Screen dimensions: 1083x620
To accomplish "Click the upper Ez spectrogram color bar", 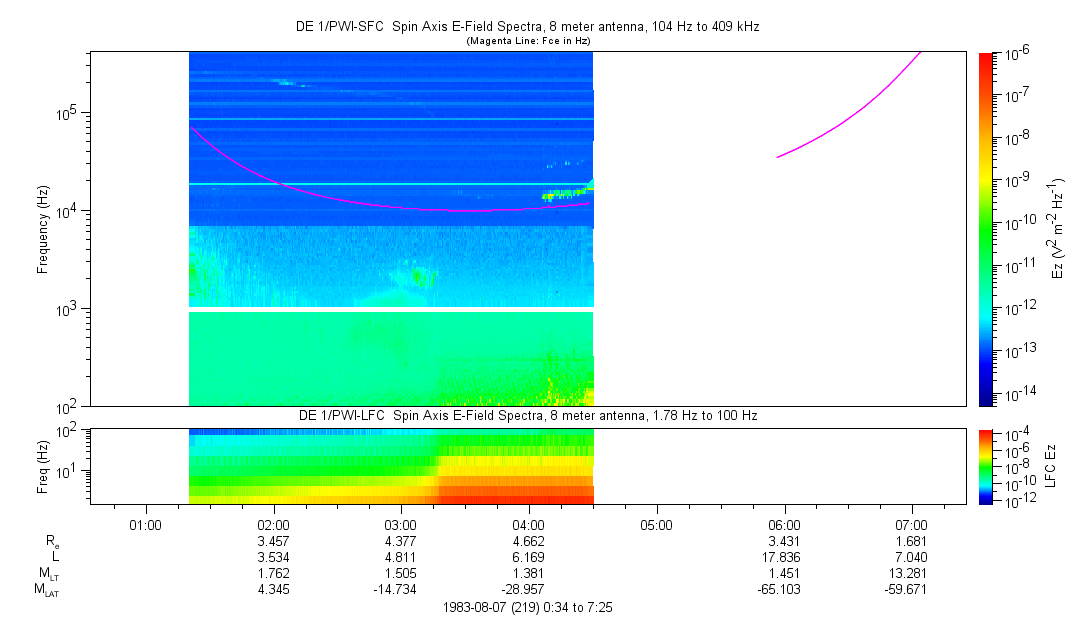I will pyautogui.click(x=985, y=228).
